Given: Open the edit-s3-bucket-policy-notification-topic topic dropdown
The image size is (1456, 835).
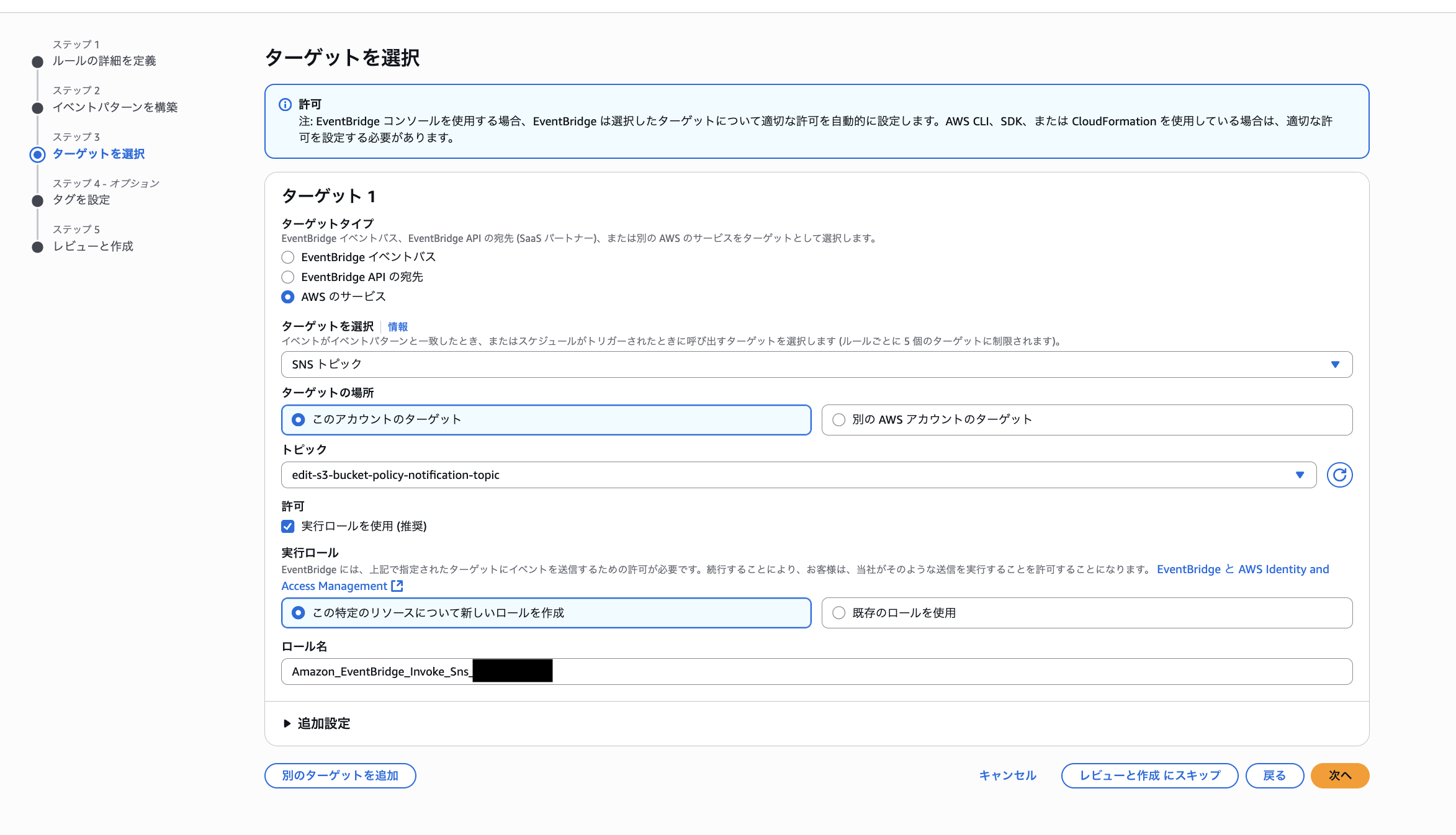Looking at the screenshot, I should [798, 475].
